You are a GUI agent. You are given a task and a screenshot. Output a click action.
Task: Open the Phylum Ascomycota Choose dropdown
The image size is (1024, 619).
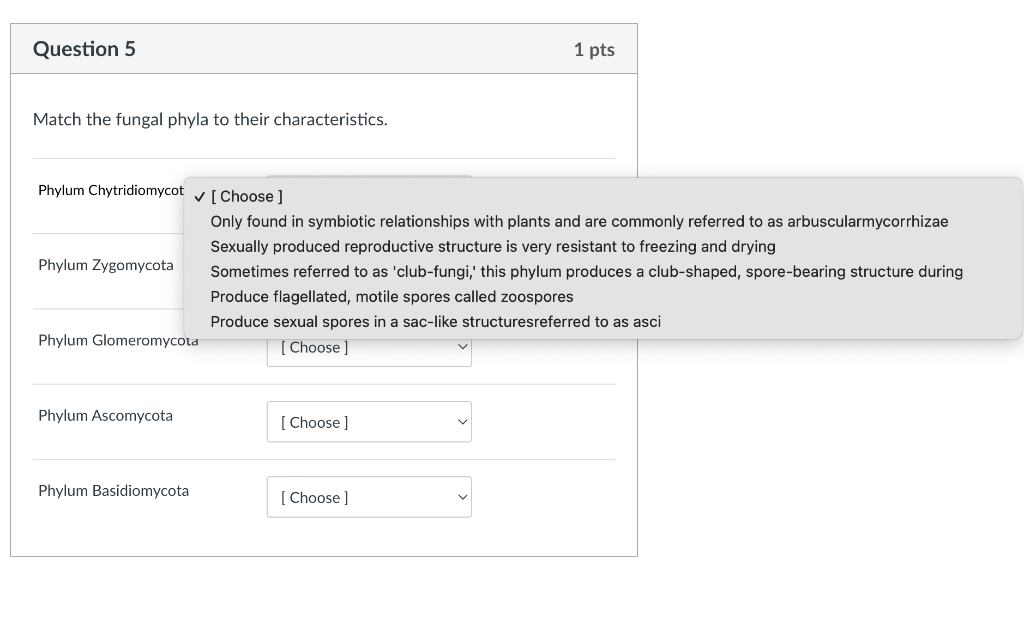pyautogui.click(x=368, y=422)
